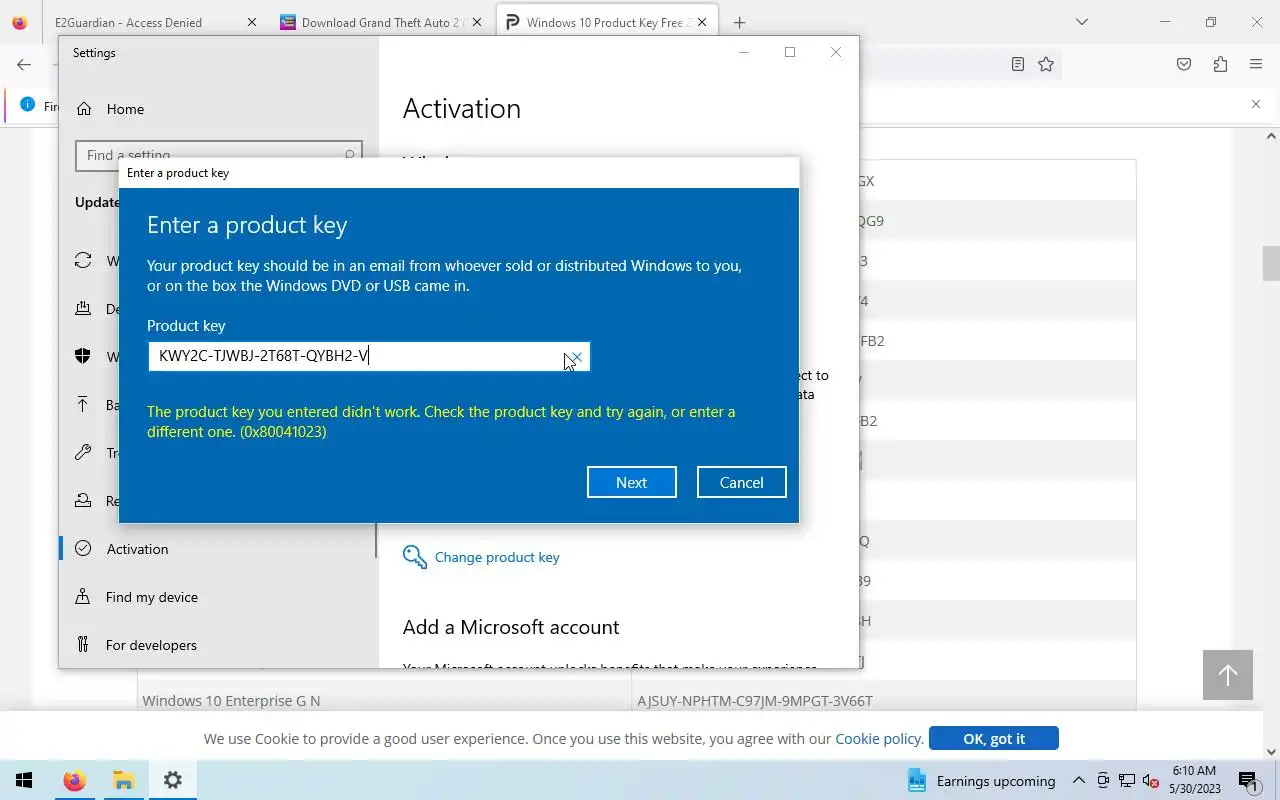Click the Delivery Optimization icon in sidebar
1280x800 pixels.
click(x=83, y=309)
